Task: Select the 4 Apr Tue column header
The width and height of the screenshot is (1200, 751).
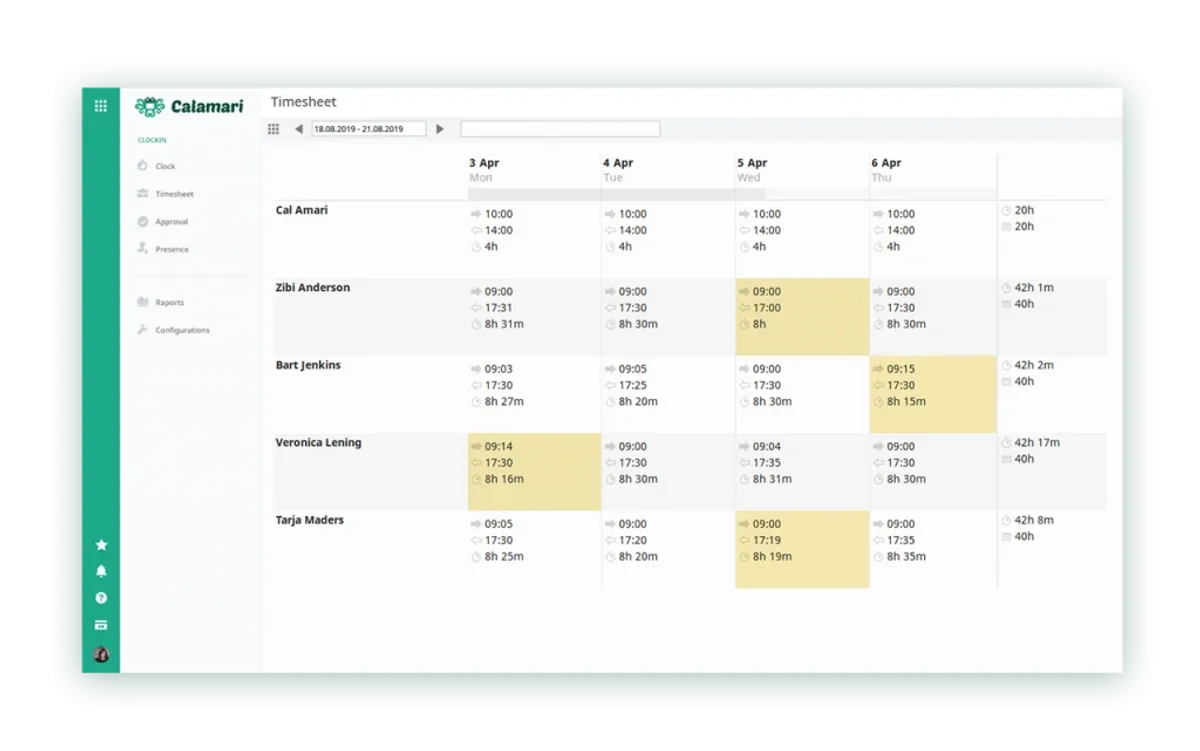Action: (618, 170)
